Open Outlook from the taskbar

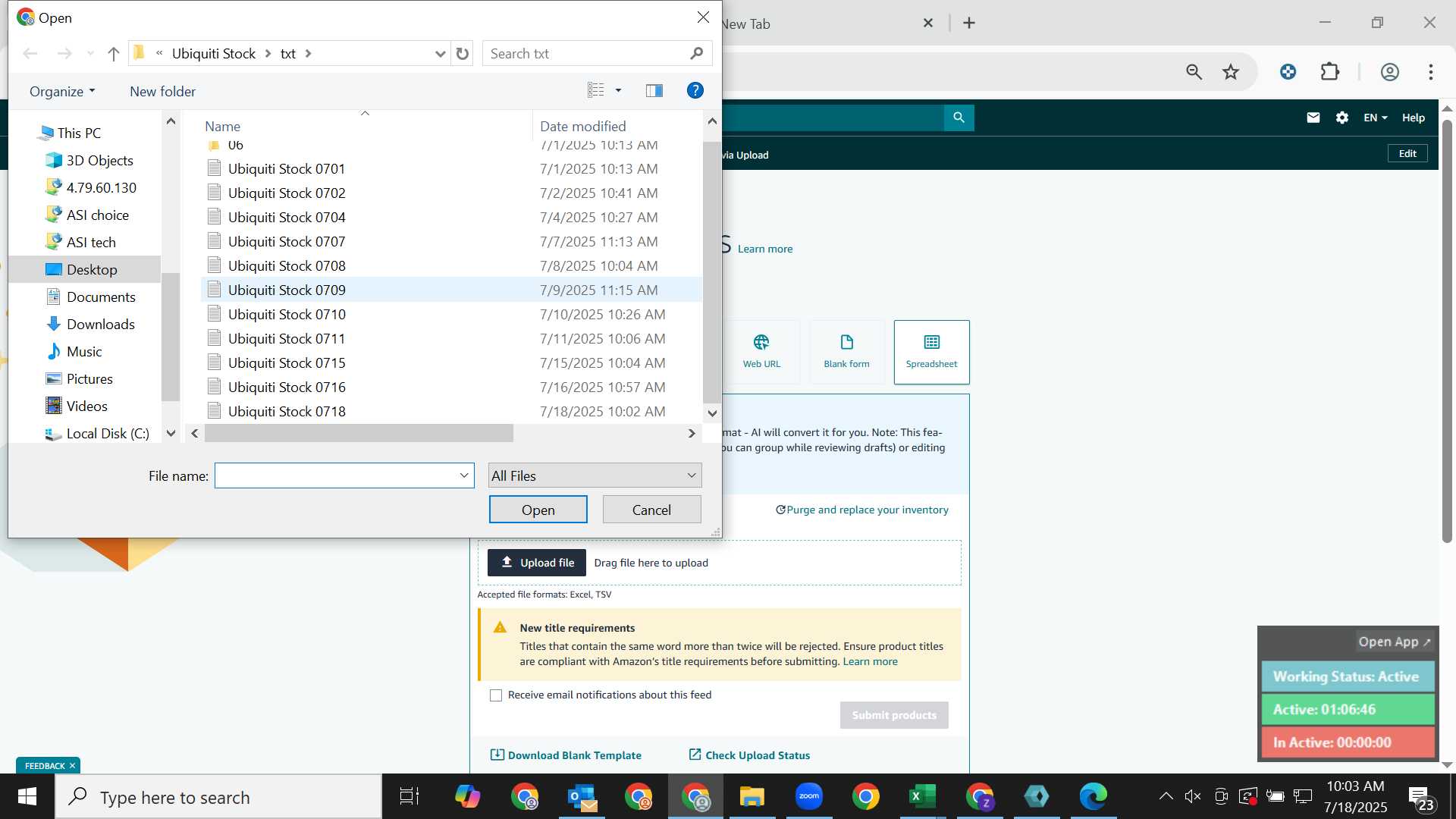582,796
